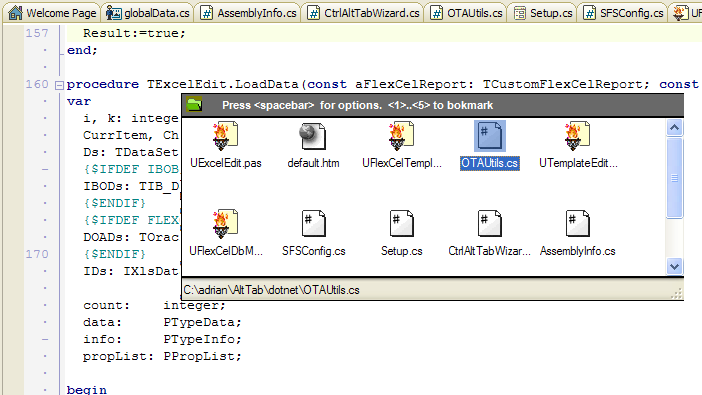Choose the UFlexCelDbM... file icon
The height and width of the screenshot is (395, 702).
click(225, 223)
